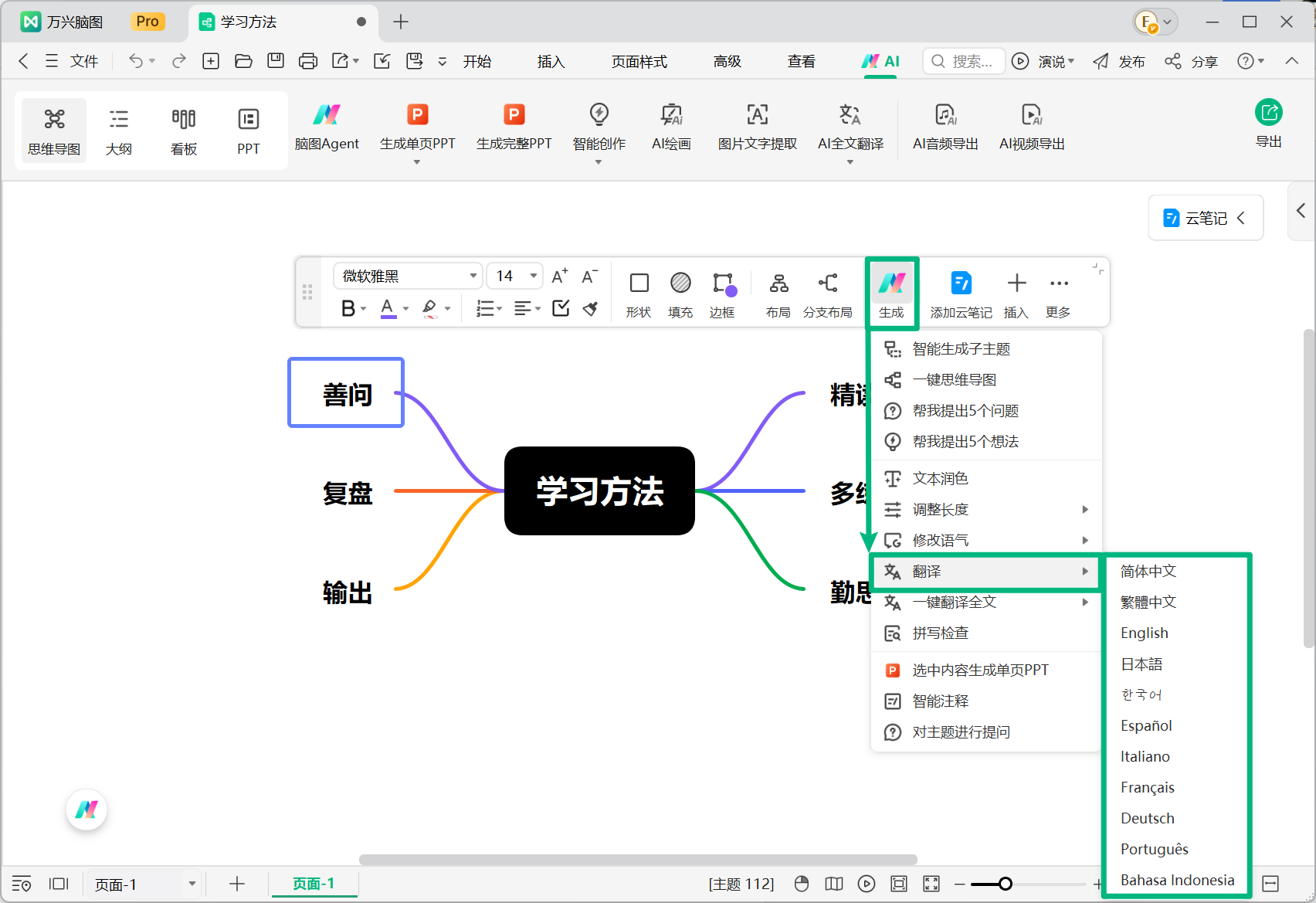Launch AI绘画 tool

[x=671, y=128]
